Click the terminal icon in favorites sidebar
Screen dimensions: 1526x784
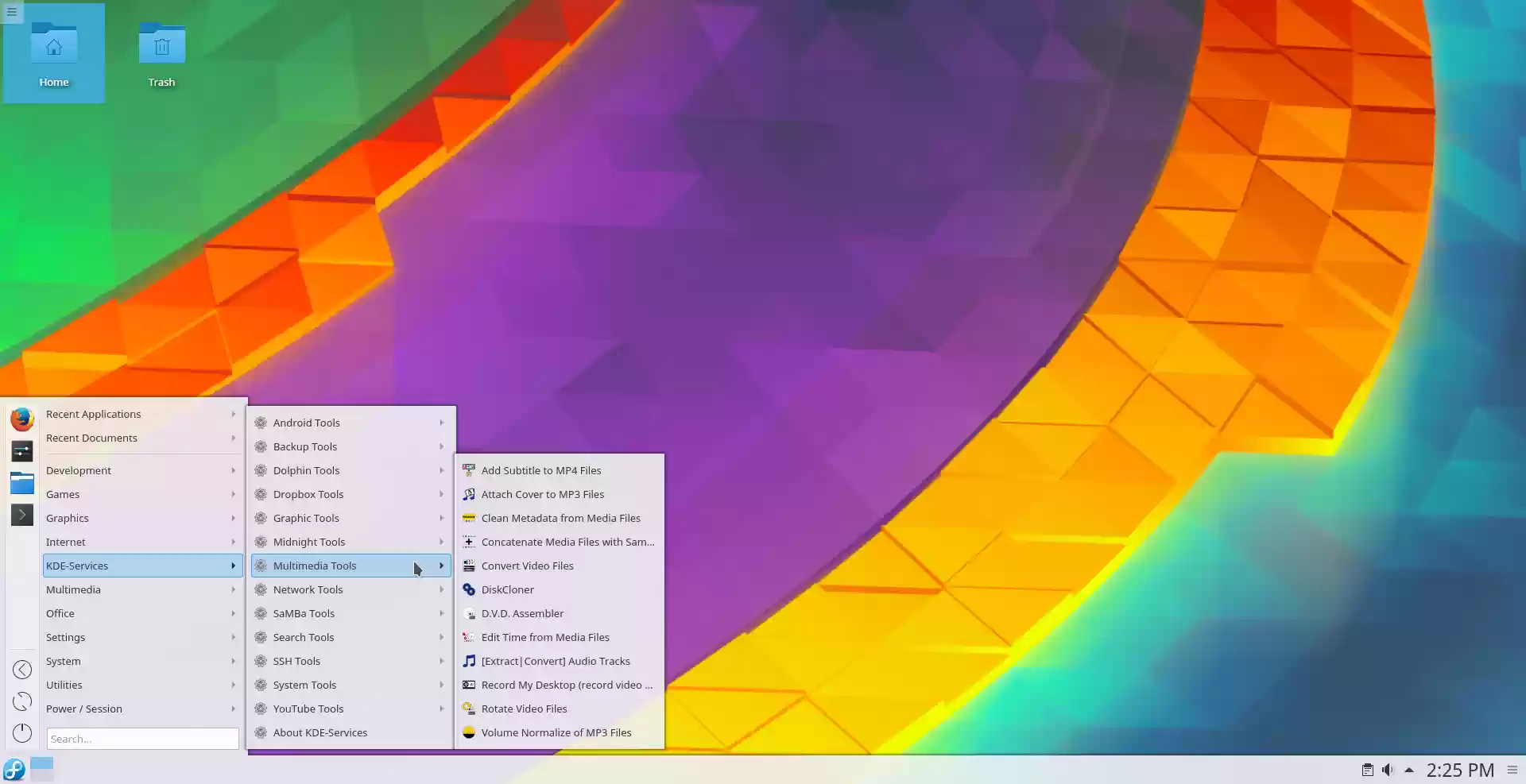pos(22,515)
